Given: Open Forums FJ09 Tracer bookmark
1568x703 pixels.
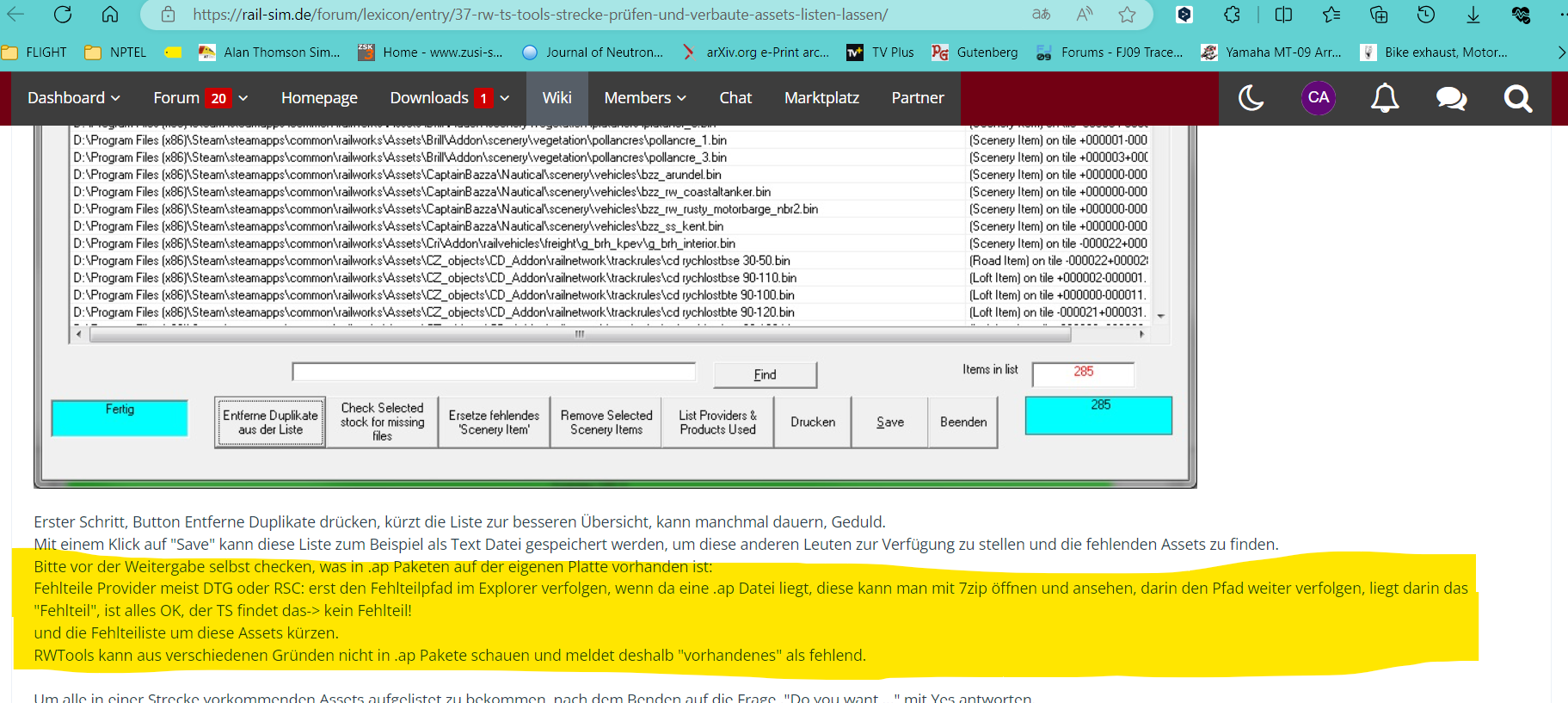Looking at the screenshot, I should (x=1110, y=52).
